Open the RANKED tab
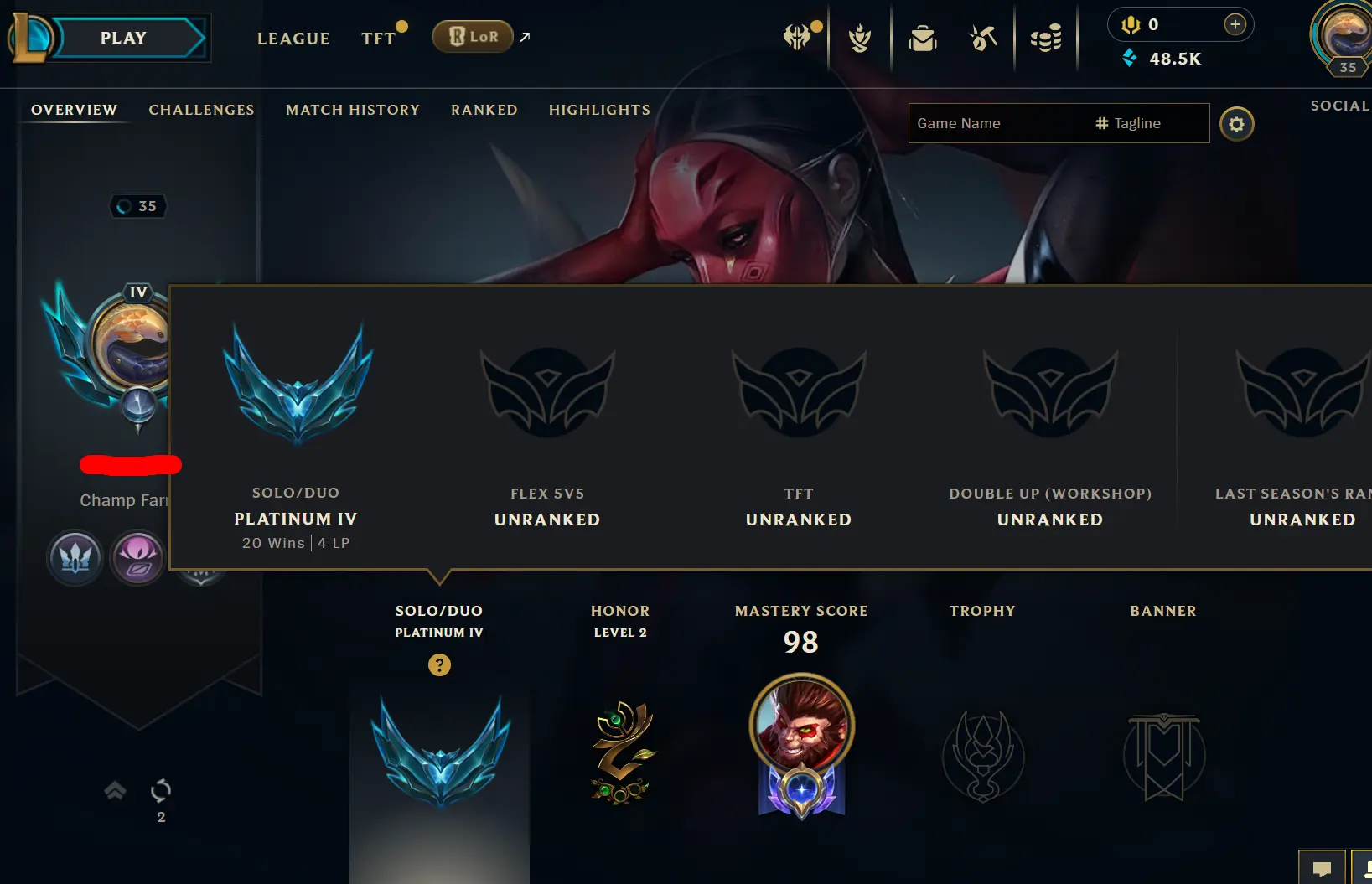This screenshot has width=1372, height=884. (484, 110)
